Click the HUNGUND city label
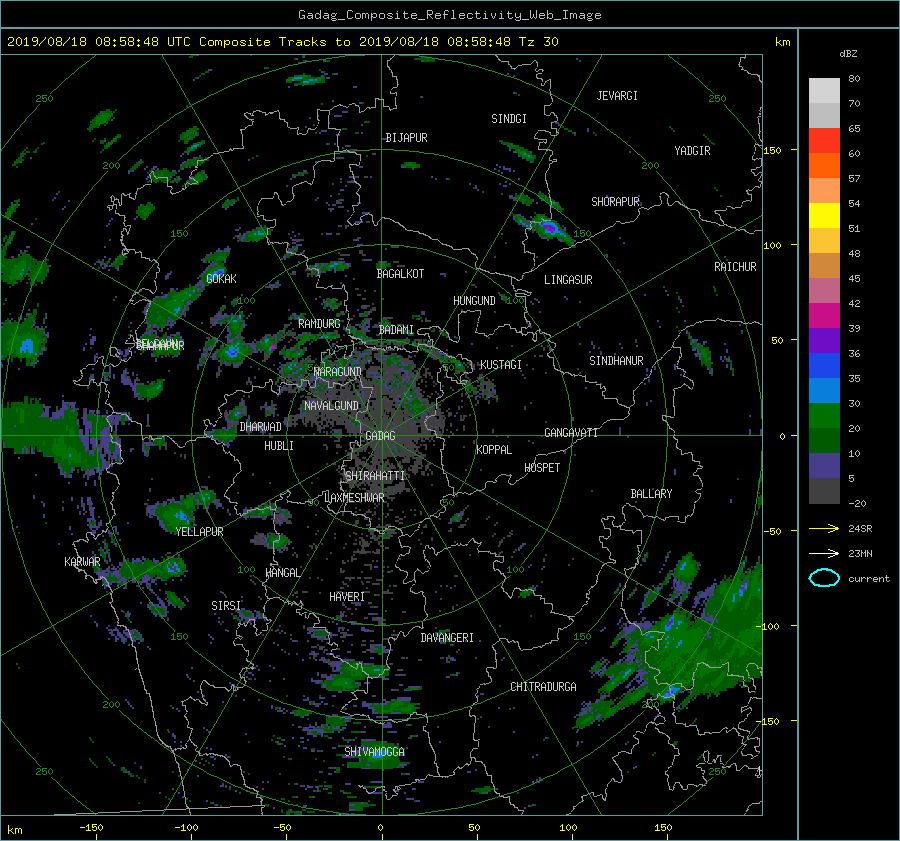The image size is (900, 841). click(474, 301)
